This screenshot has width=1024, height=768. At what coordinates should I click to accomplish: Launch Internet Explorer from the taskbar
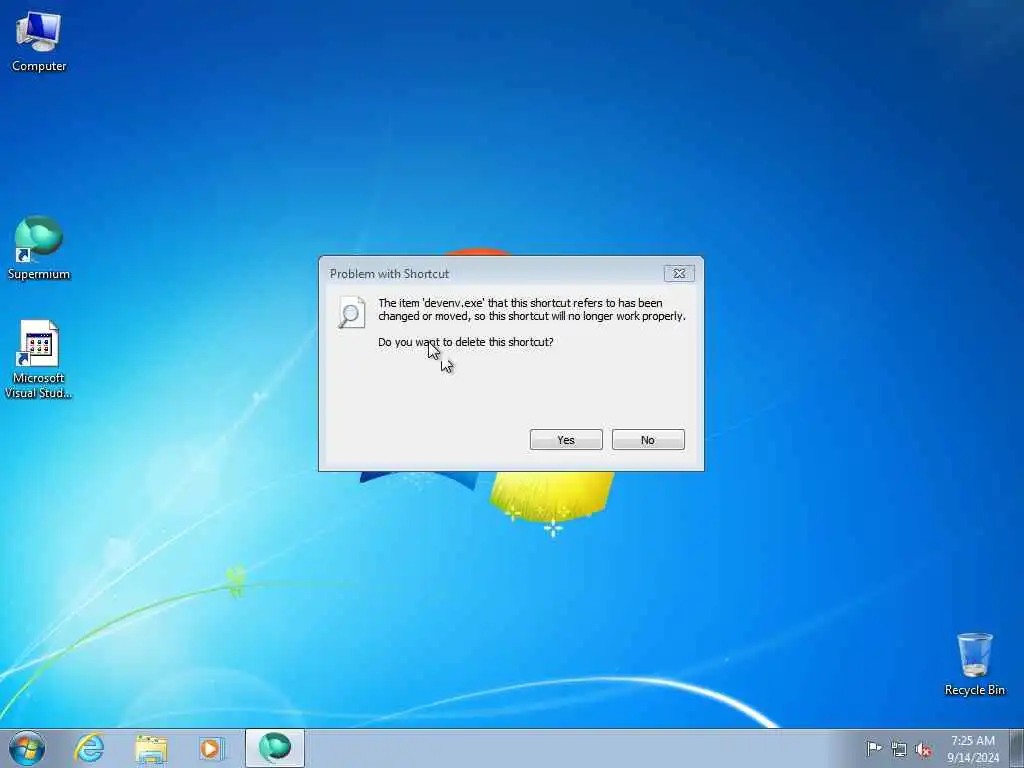tap(89, 748)
